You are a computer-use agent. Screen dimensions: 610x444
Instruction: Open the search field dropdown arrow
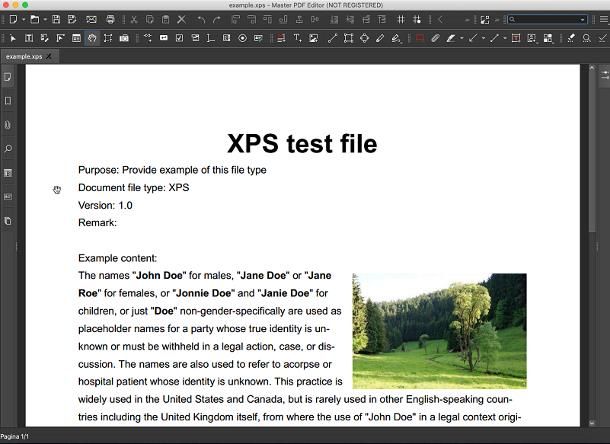click(x=582, y=19)
